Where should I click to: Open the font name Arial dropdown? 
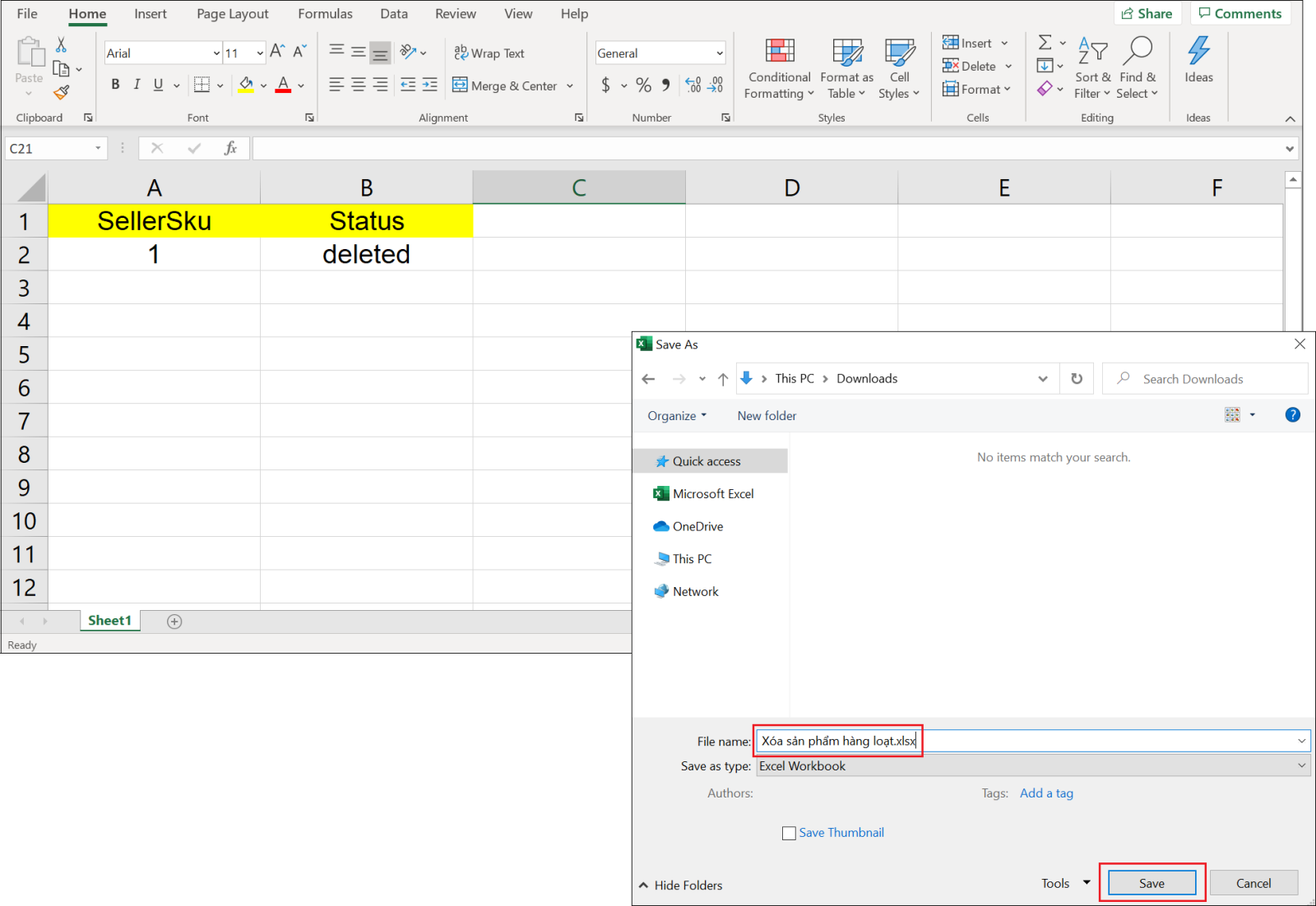click(216, 53)
